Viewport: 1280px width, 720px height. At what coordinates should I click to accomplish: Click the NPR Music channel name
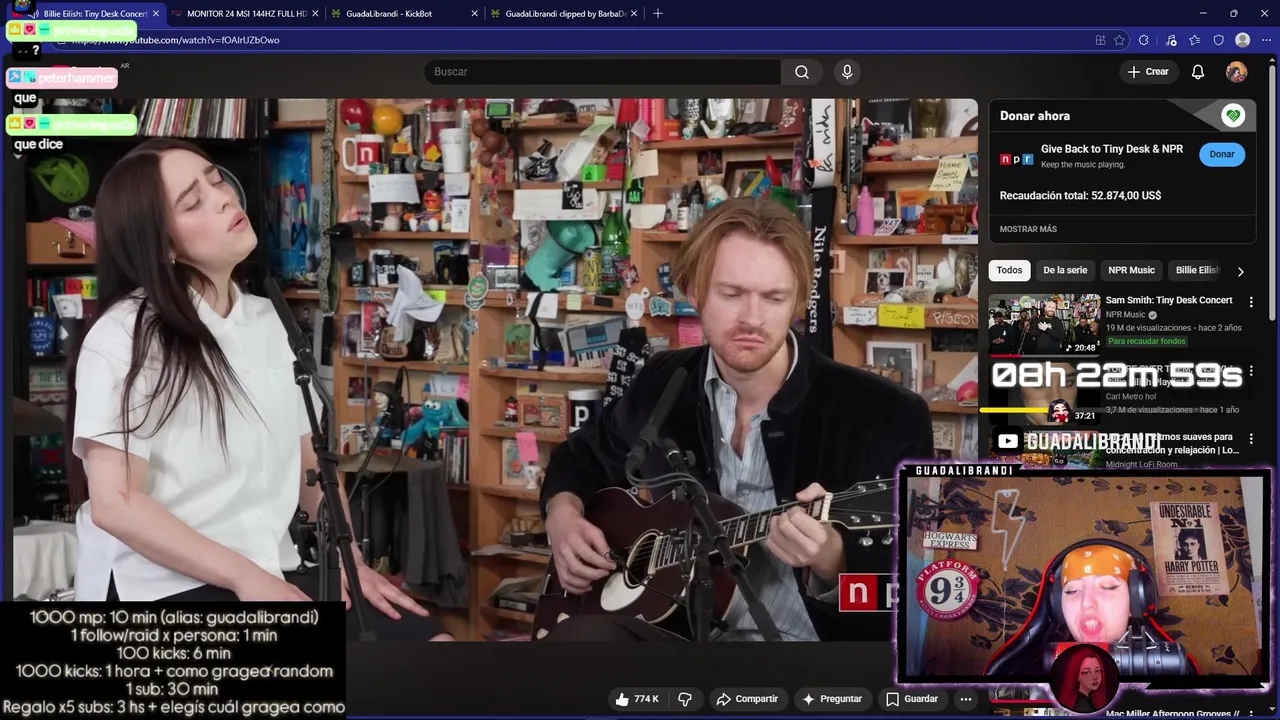point(1125,314)
